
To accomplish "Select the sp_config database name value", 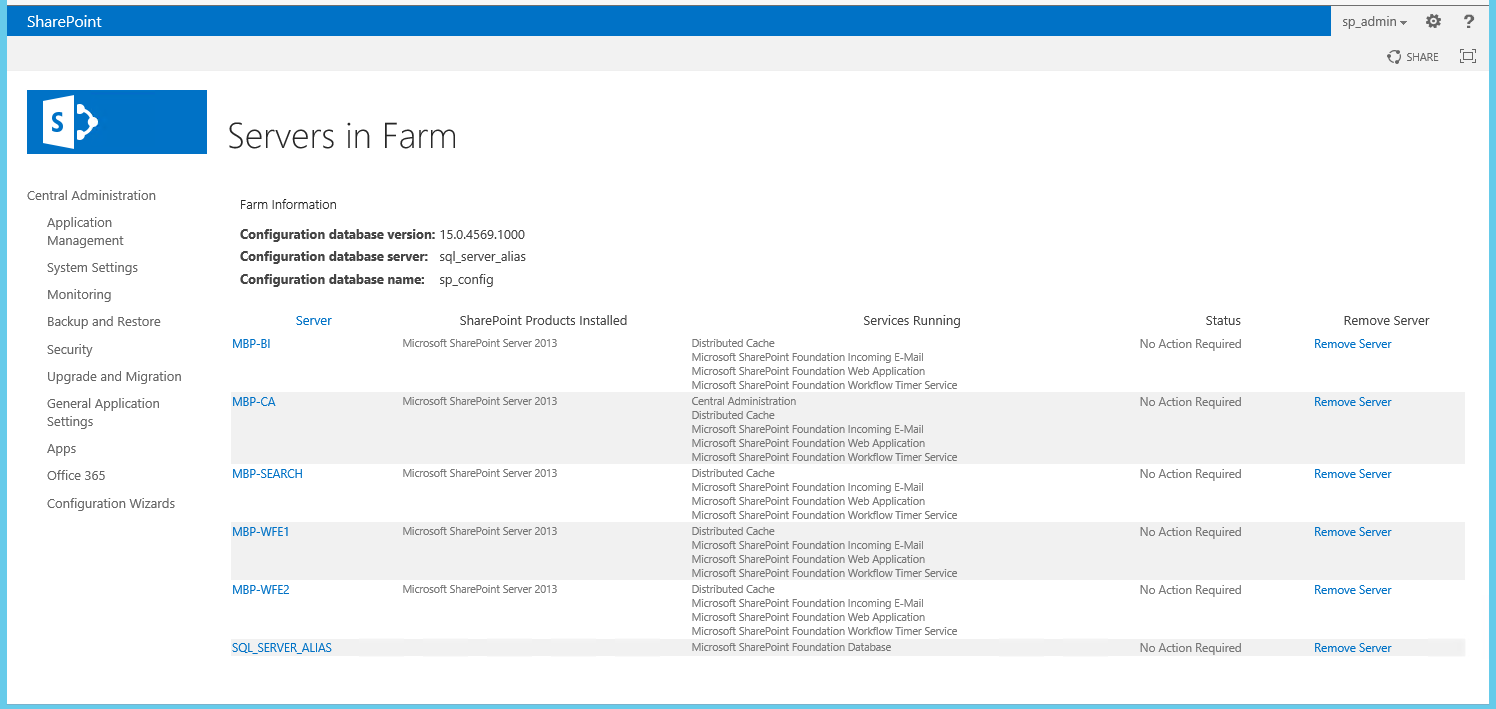I will (467, 280).
